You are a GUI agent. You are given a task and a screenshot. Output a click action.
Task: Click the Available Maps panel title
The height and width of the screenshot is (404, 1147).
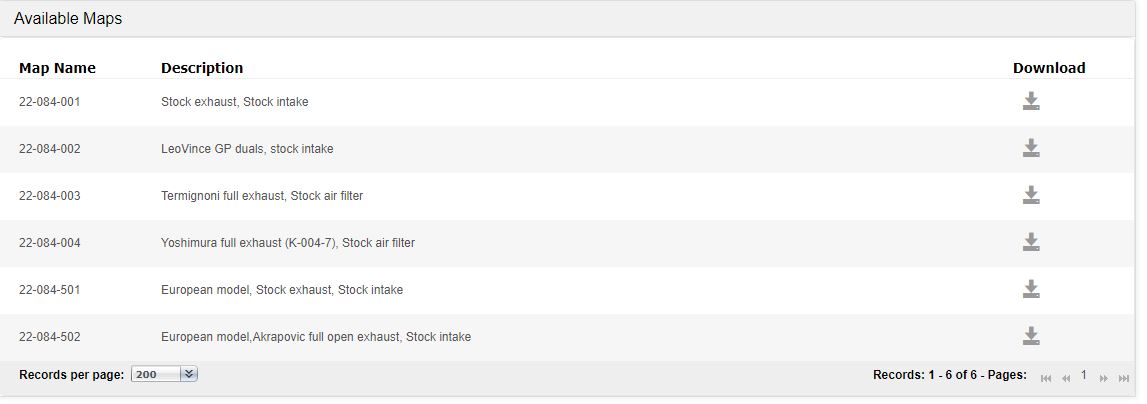[x=68, y=19]
